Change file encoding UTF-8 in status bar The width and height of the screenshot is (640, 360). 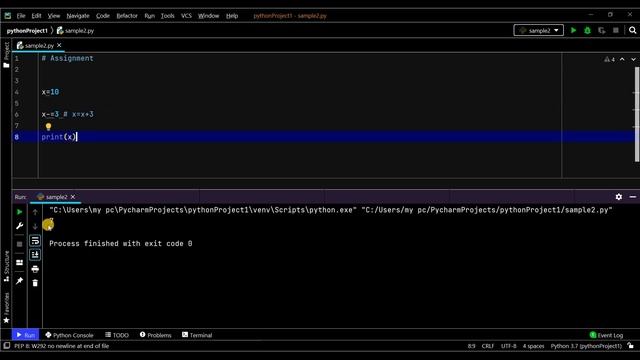509,346
